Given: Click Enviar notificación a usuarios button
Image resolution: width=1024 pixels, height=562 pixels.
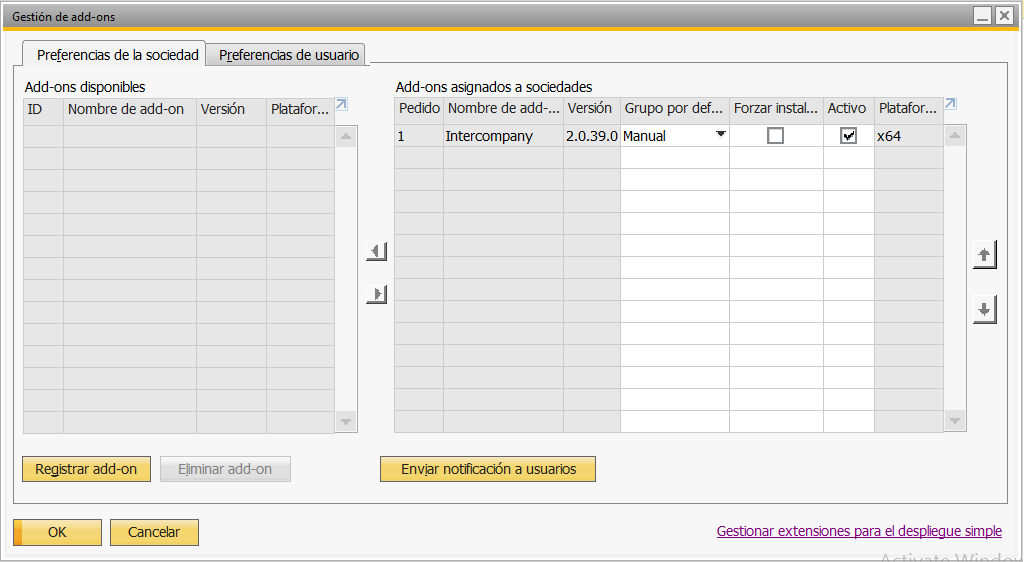Looking at the screenshot, I should (488, 469).
